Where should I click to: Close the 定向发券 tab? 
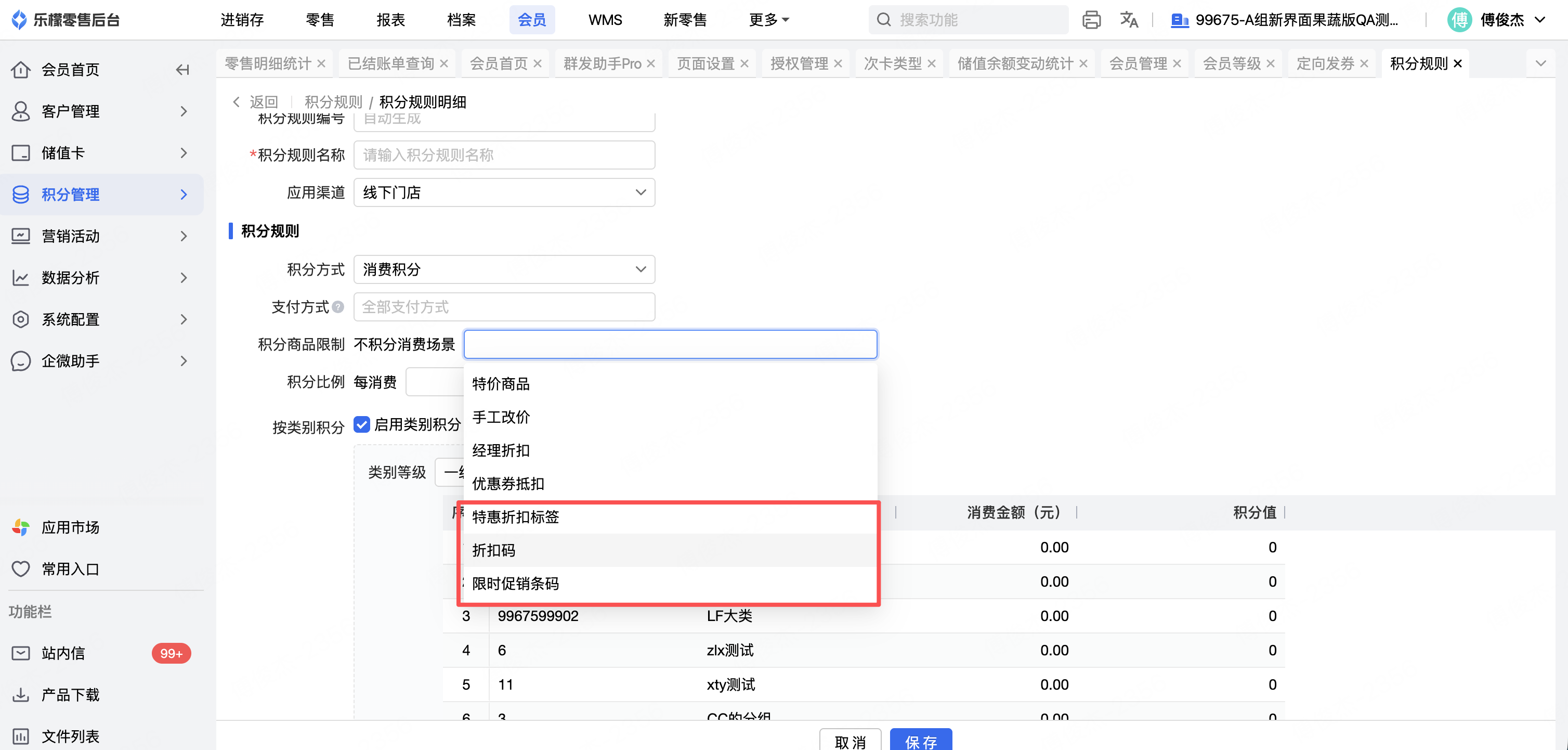click(x=1364, y=63)
